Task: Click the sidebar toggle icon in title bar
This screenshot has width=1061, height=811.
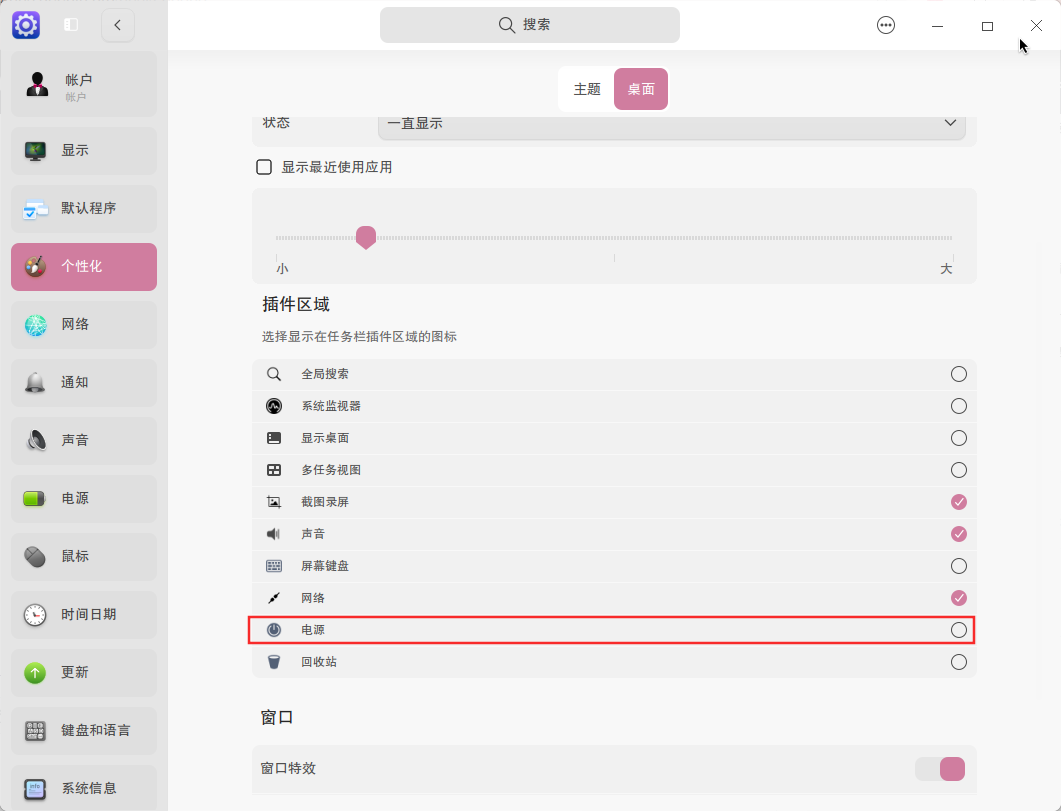Action: [71, 25]
